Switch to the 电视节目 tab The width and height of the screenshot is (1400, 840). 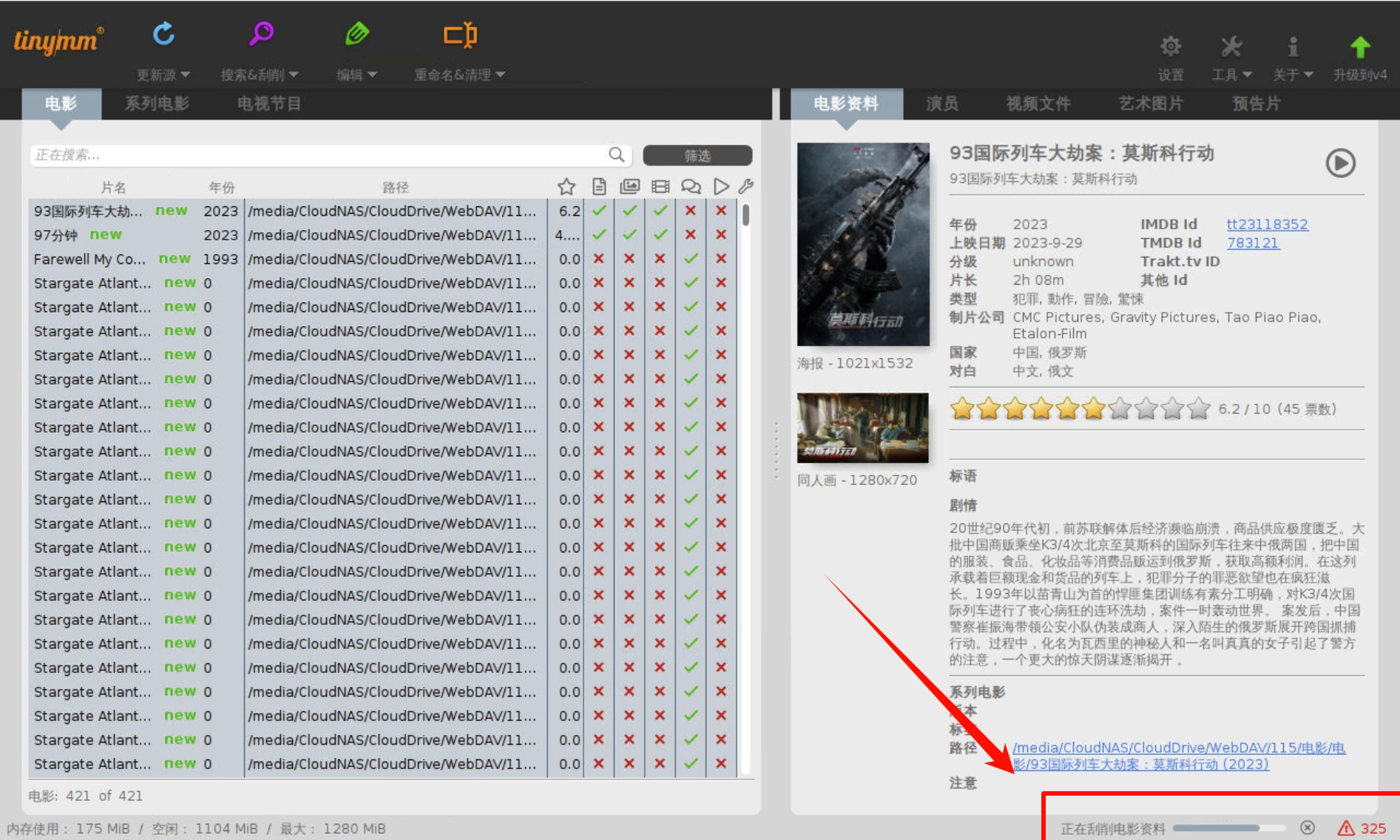[x=269, y=104]
